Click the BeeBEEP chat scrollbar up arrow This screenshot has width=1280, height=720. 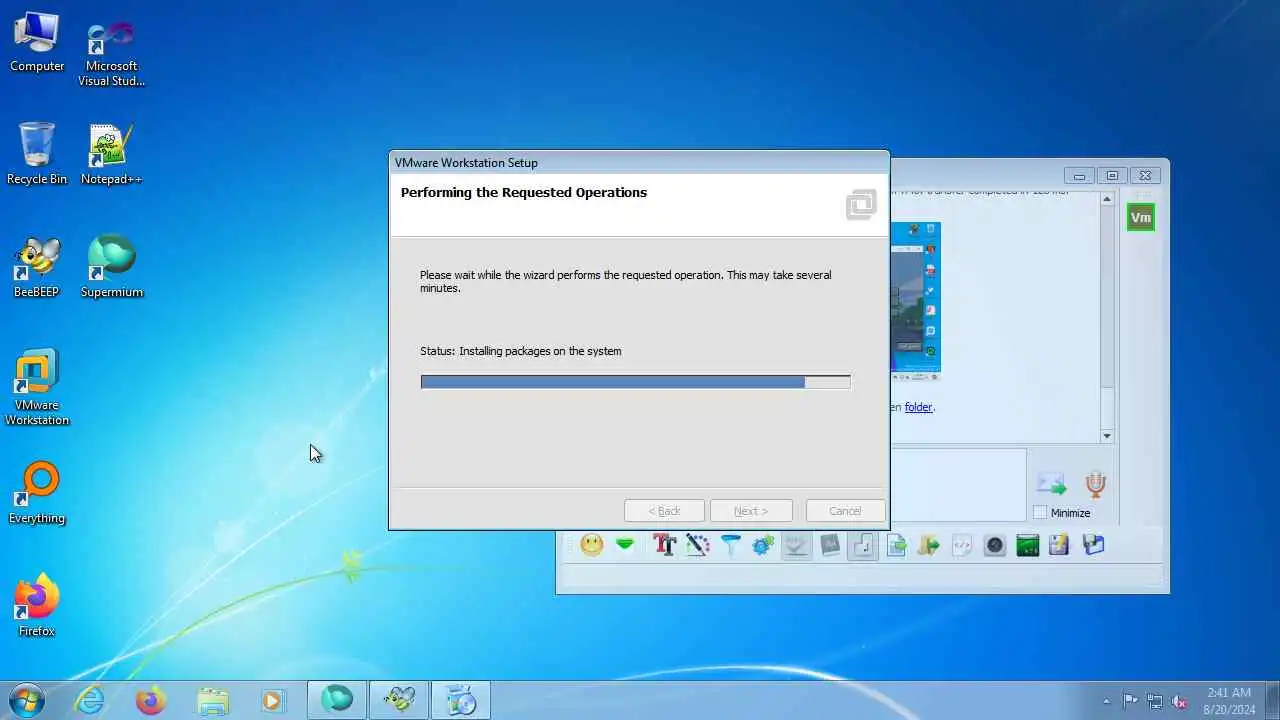pos(1107,200)
